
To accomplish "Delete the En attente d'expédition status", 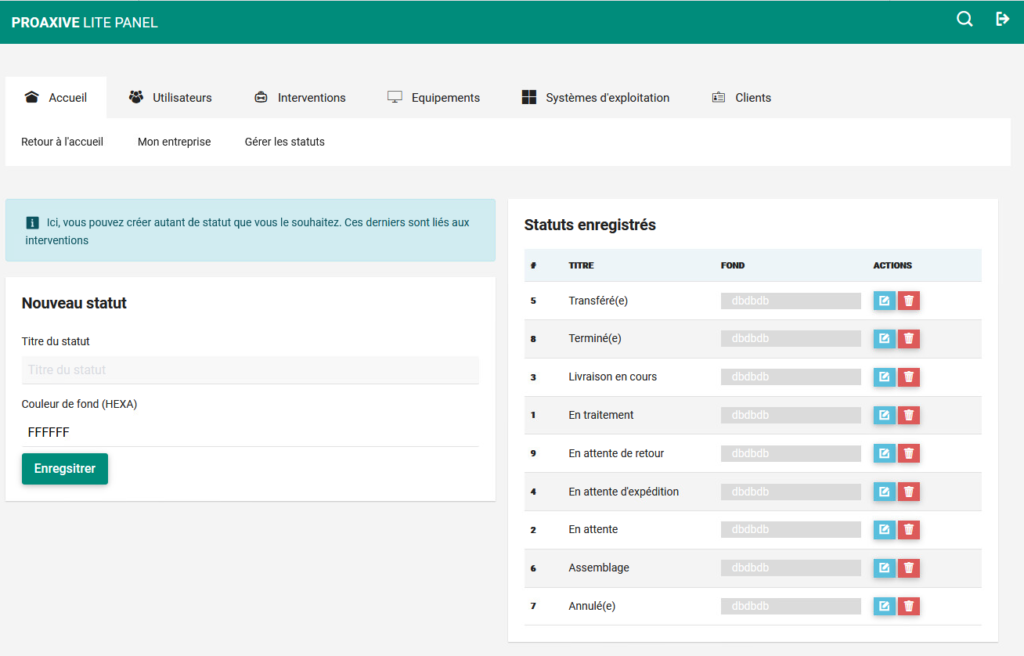I will 908,491.
